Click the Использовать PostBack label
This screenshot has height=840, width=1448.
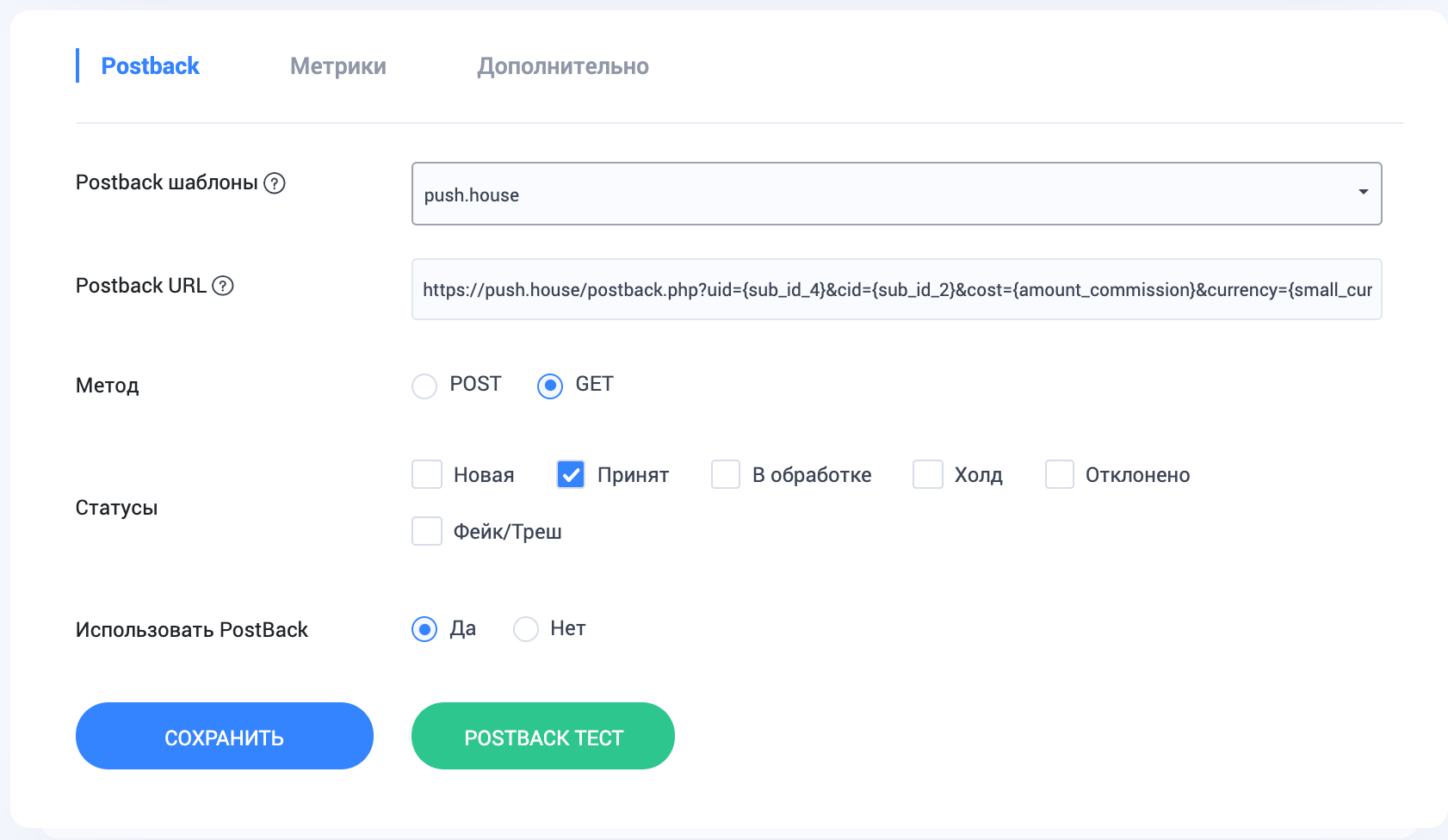tap(192, 630)
